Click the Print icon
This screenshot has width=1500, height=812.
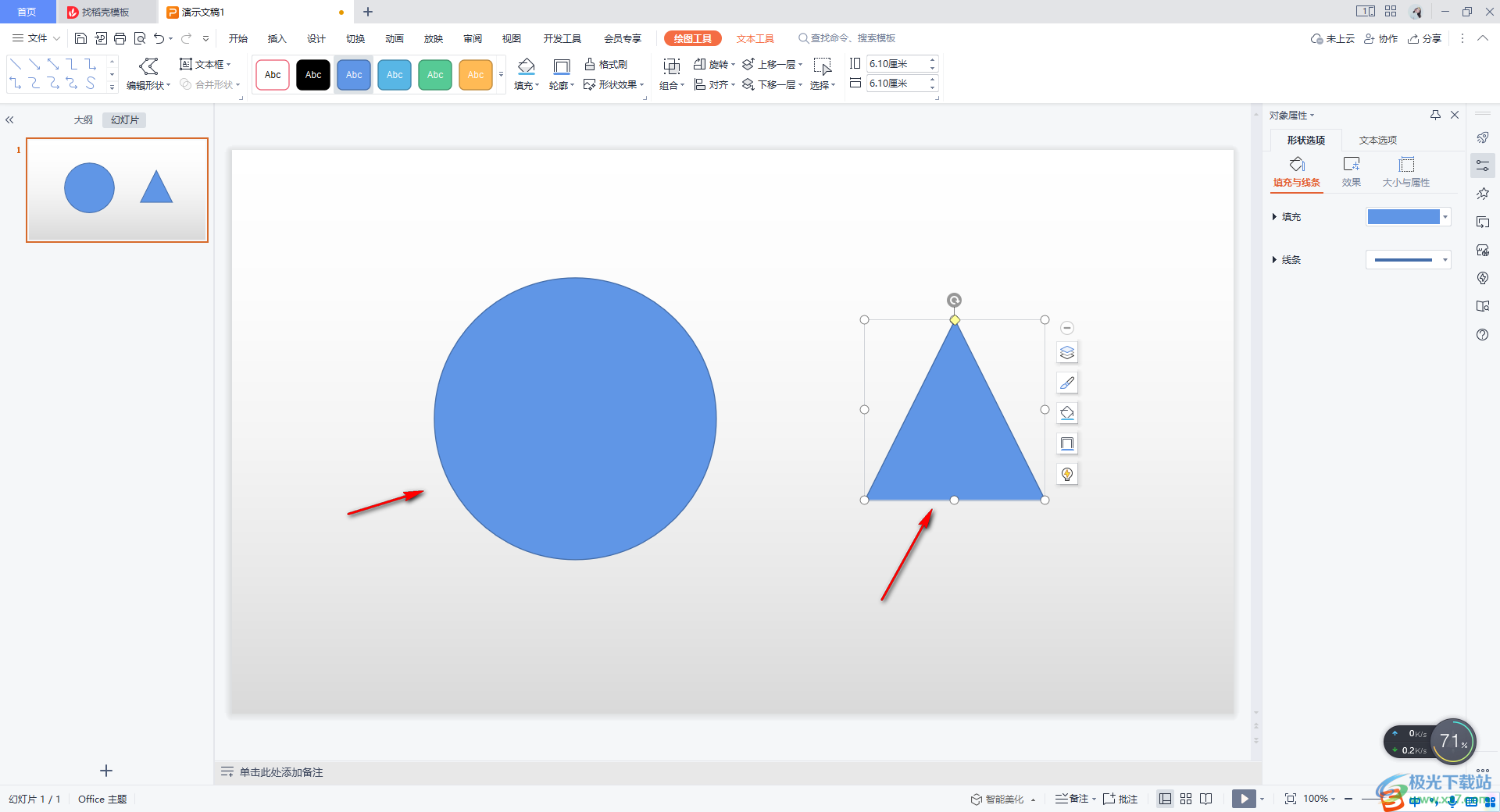click(120, 38)
